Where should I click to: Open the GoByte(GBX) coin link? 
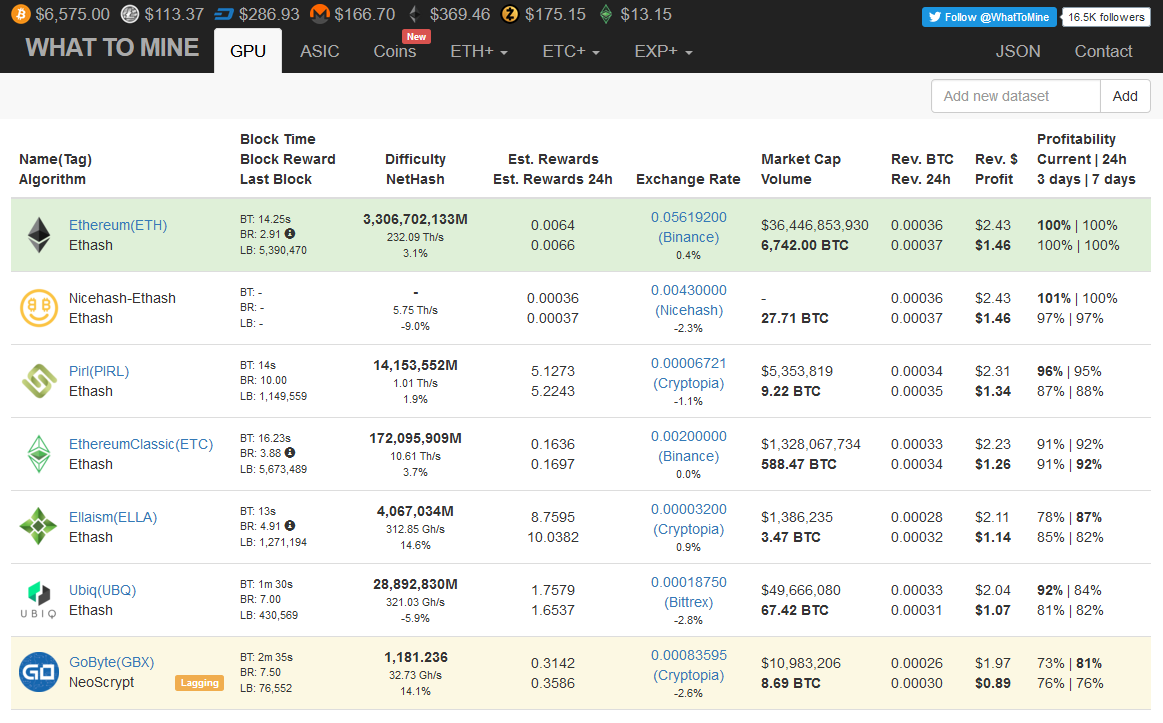pos(111,662)
